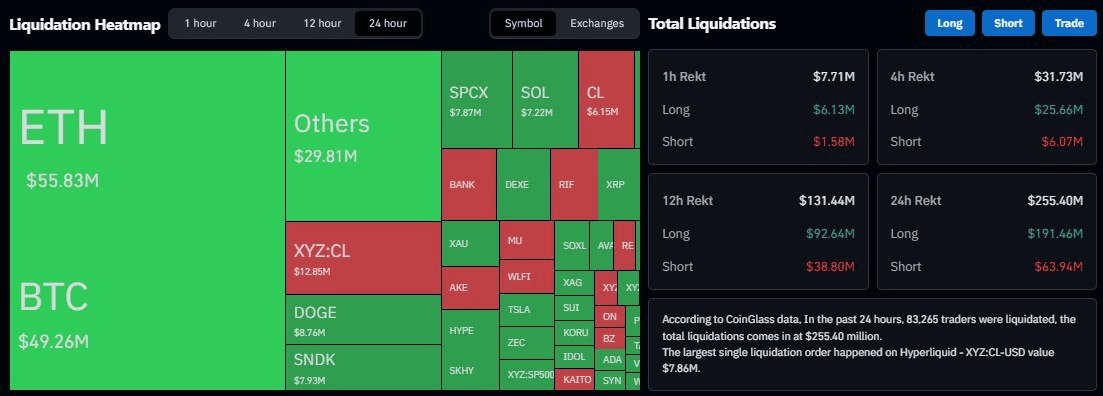The image size is (1103, 396).
Task: Select the 24 hour timeframe
Action: click(x=388, y=23)
